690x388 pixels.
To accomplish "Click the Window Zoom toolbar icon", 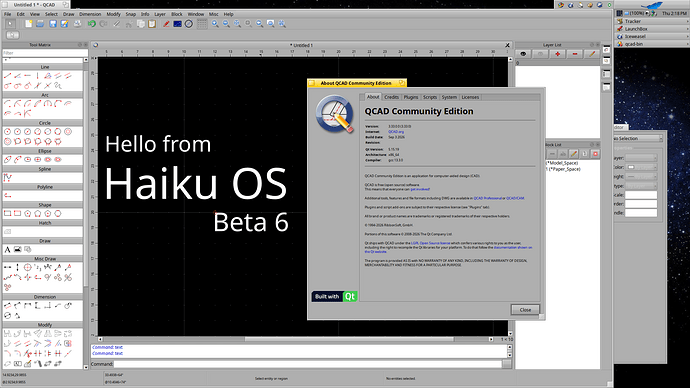I will click(x=271, y=24).
